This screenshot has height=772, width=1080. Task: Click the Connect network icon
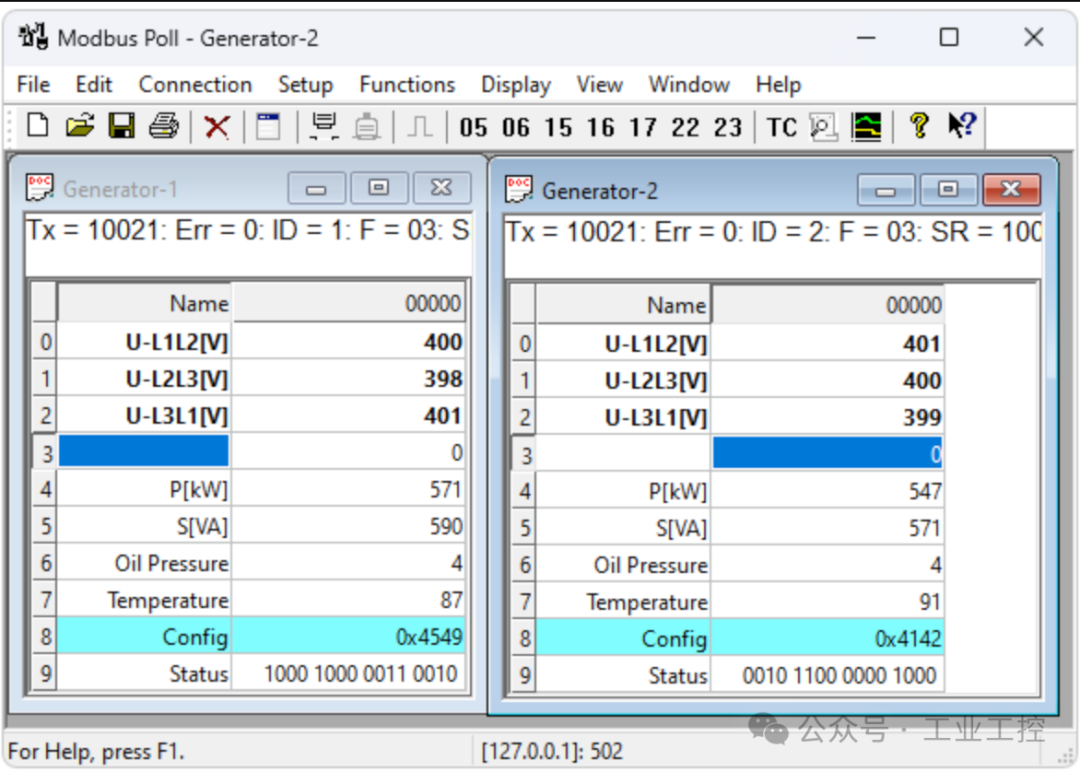(324, 127)
